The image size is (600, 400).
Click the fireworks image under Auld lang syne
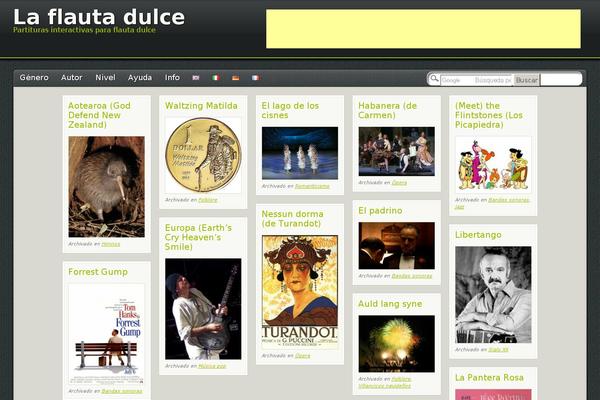pyautogui.click(x=396, y=344)
